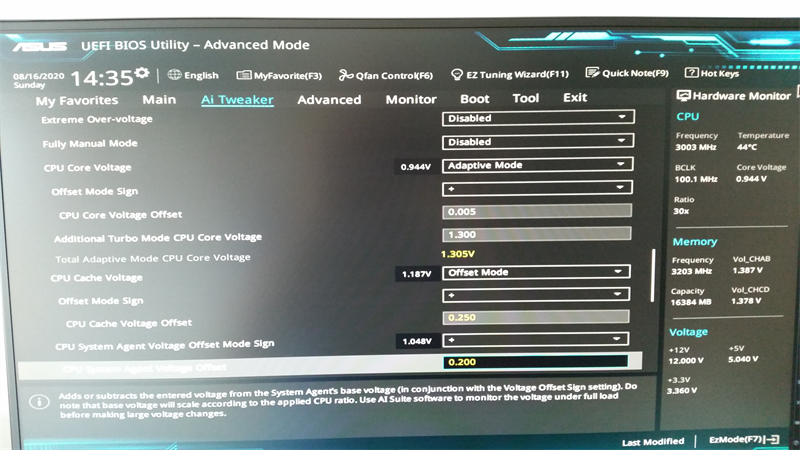
Task: Click the EzMode exit arrow icon
Action: [773, 439]
